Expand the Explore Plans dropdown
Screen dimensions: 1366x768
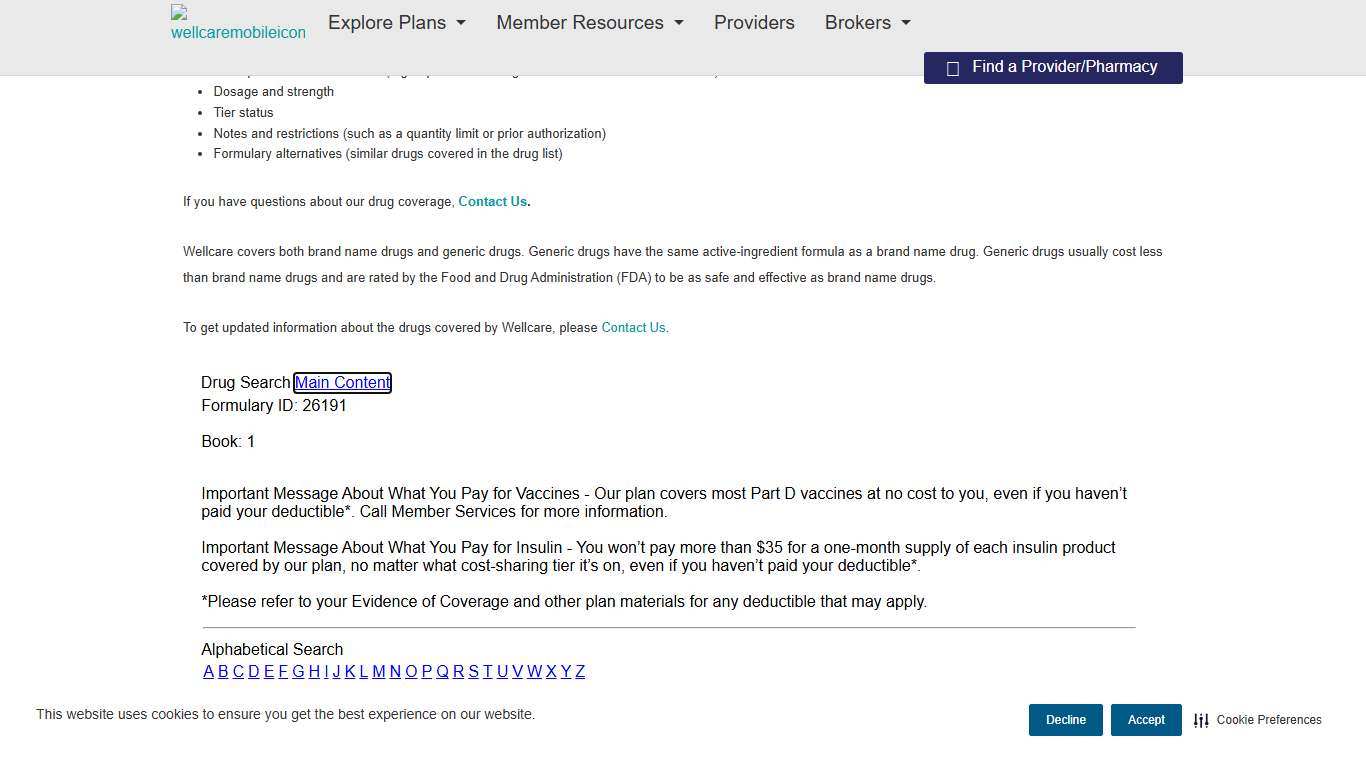(397, 23)
